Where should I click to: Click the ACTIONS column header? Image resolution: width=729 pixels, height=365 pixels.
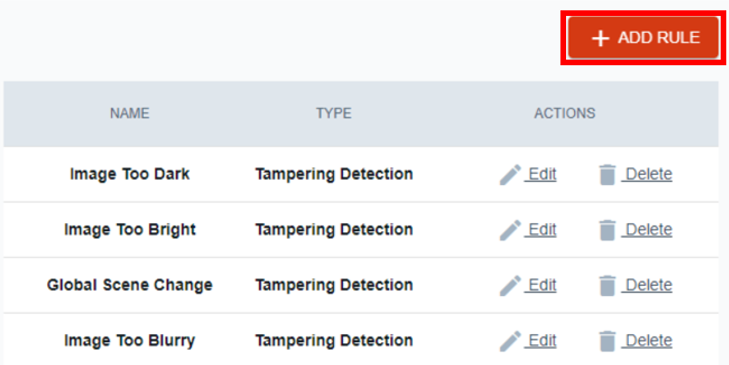point(564,113)
